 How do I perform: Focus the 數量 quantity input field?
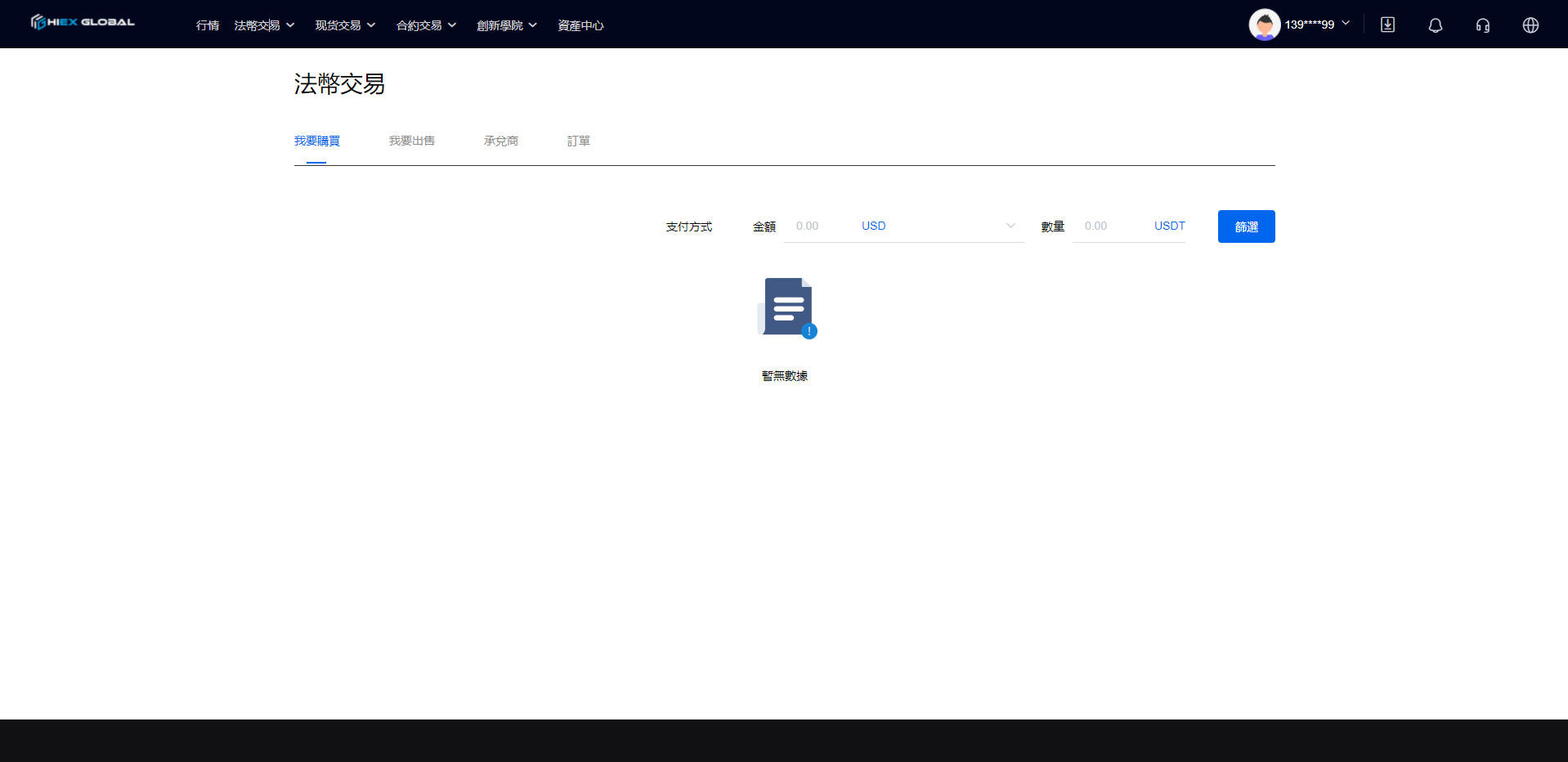coord(1109,226)
